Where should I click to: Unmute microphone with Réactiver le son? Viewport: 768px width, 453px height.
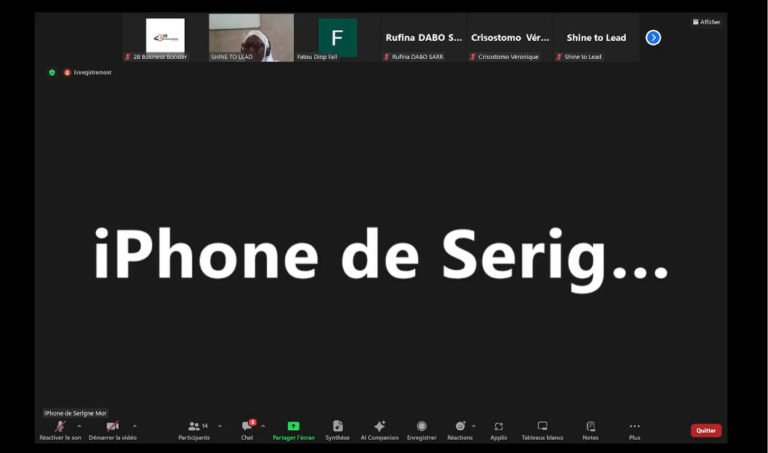click(x=60, y=428)
